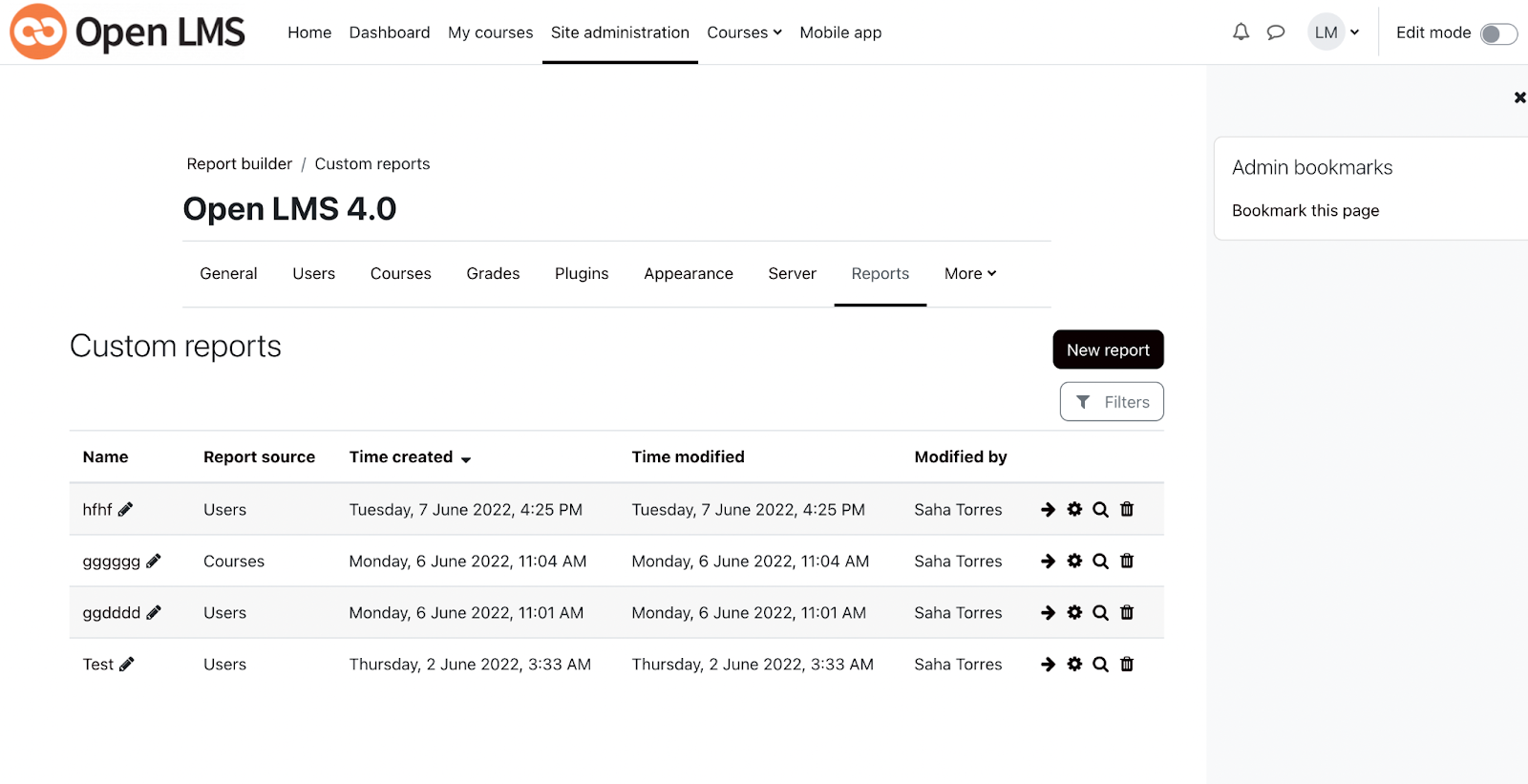Open settings gear for Test report
The width and height of the screenshot is (1528, 784).
point(1074,665)
